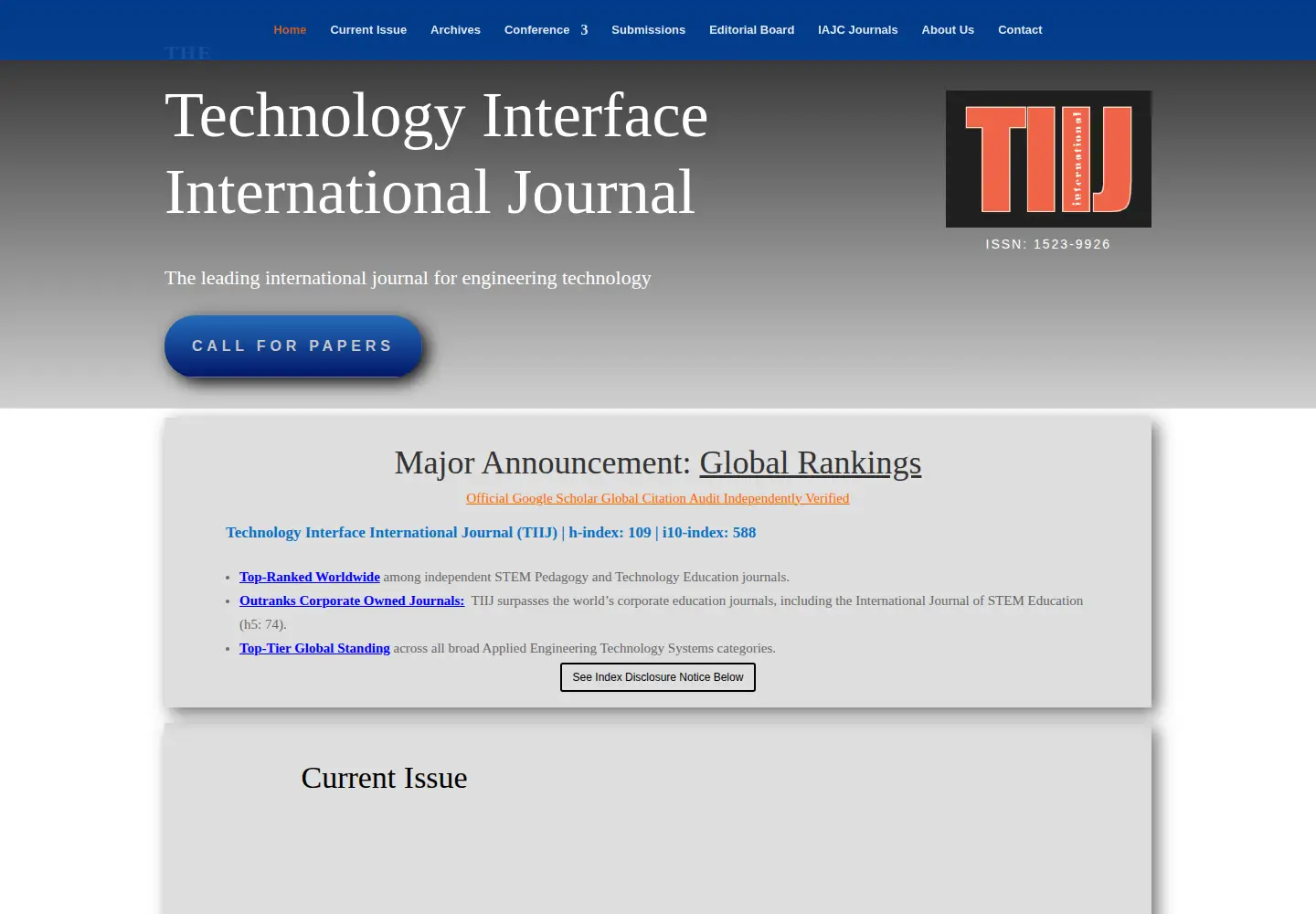Click the Current Issue section heading
This screenshot has height=914, width=1316.
click(x=384, y=778)
